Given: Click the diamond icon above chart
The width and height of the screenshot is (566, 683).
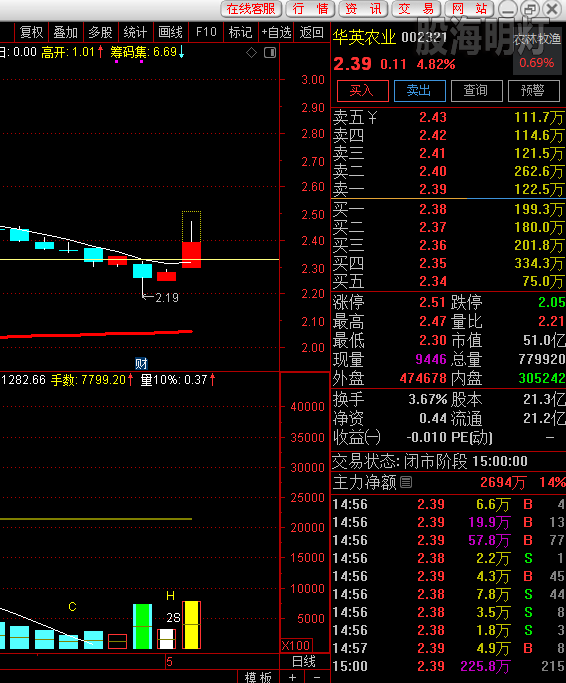Looking at the screenshot, I should point(251,53).
